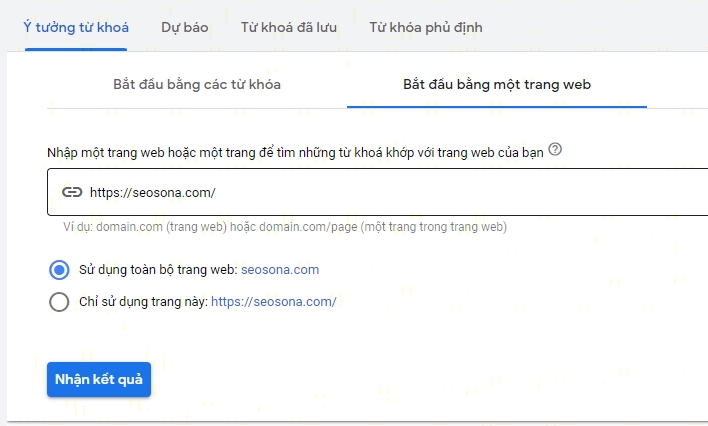Open the https://seosona.com/ single-page link
The image size is (708, 426).
[x=273, y=301]
